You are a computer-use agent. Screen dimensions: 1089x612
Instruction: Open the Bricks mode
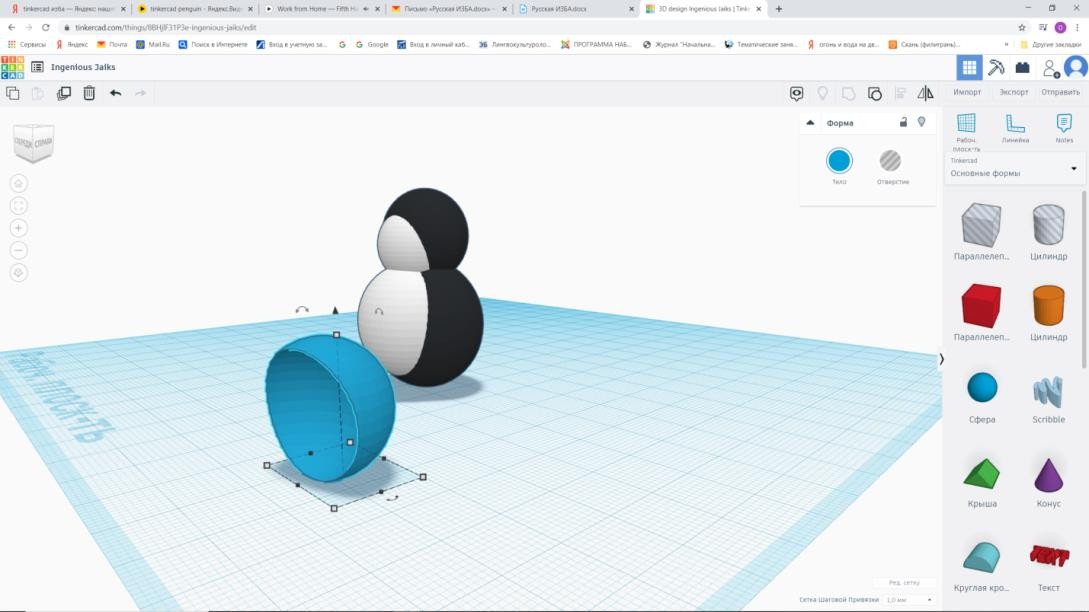(1022, 67)
